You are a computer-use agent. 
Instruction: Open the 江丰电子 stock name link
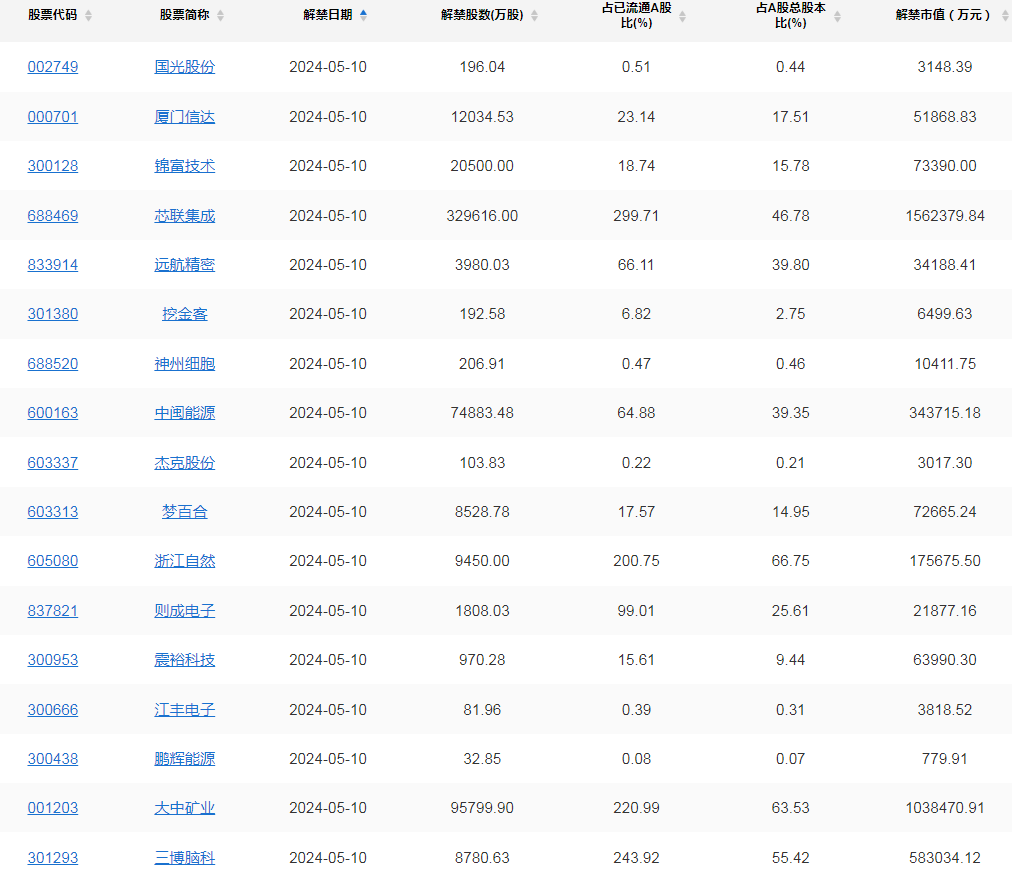click(185, 710)
